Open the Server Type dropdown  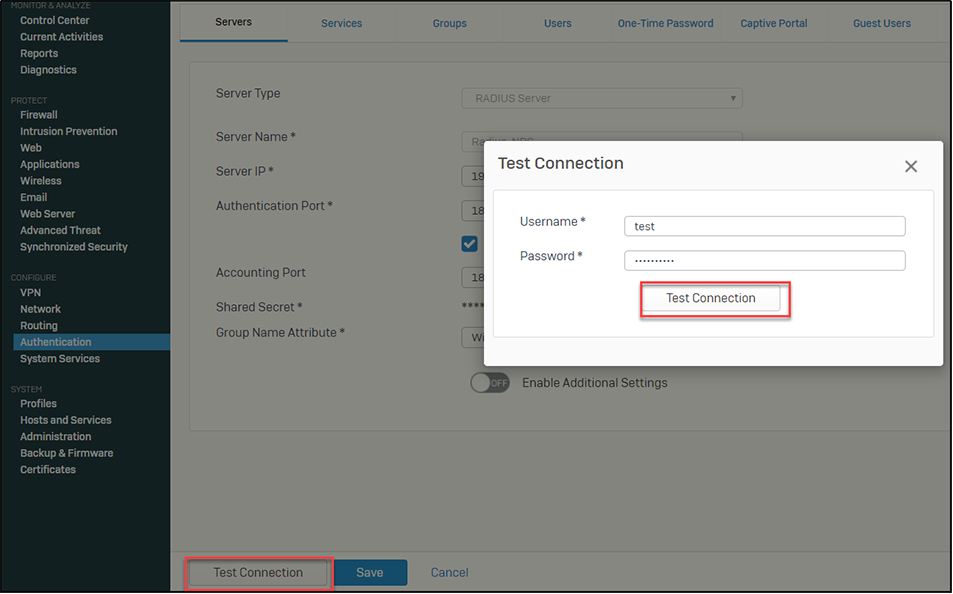[601, 98]
